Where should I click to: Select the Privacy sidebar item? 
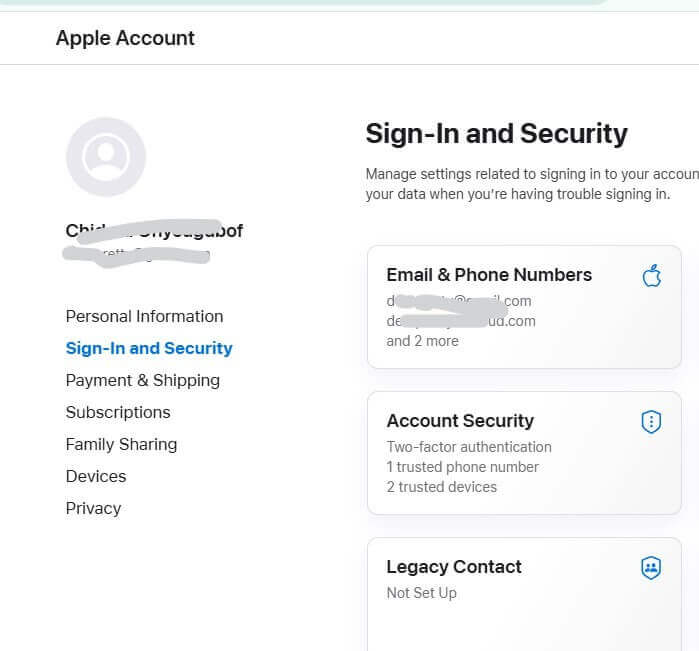pos(93,508)
